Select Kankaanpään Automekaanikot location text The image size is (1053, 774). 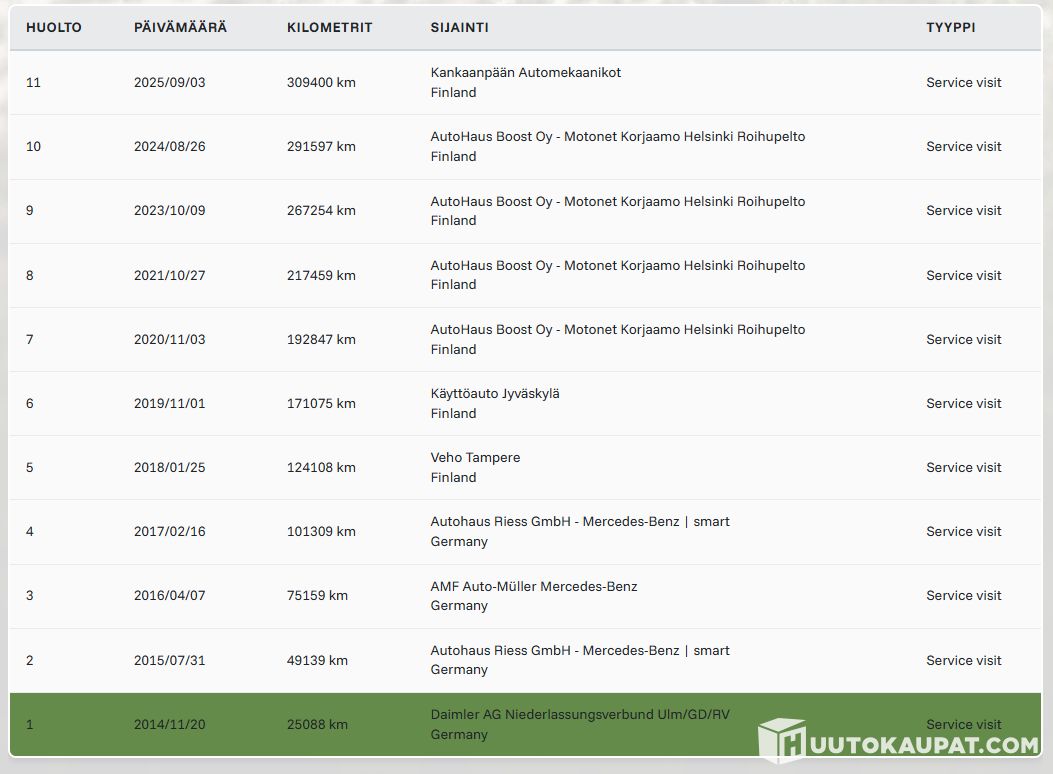click(525, 73)
